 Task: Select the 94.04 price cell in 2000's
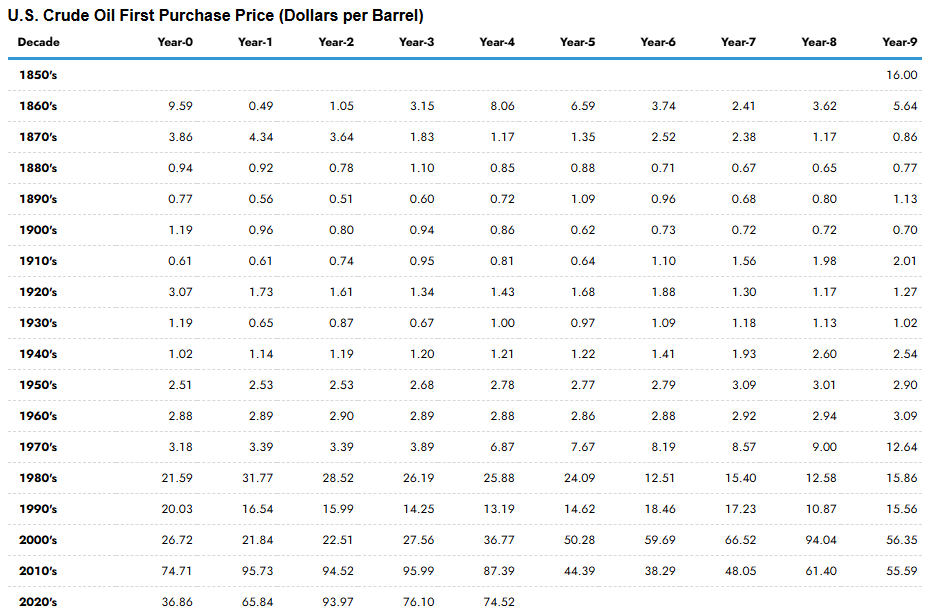point(820,540)
